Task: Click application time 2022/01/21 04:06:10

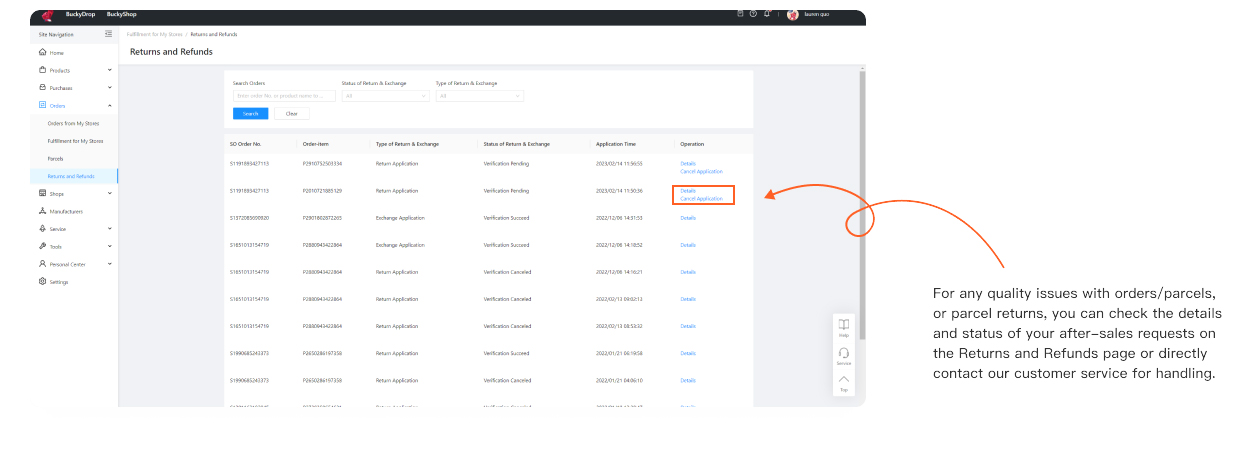Action: 619,380
